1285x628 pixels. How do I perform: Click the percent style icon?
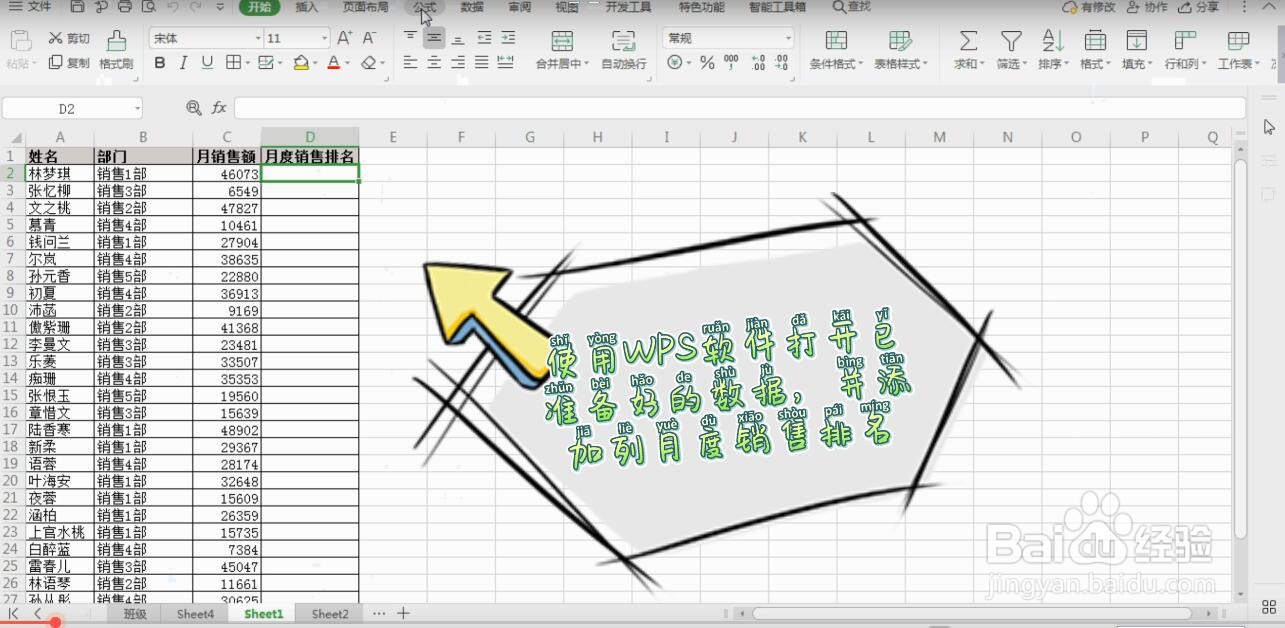707,63
